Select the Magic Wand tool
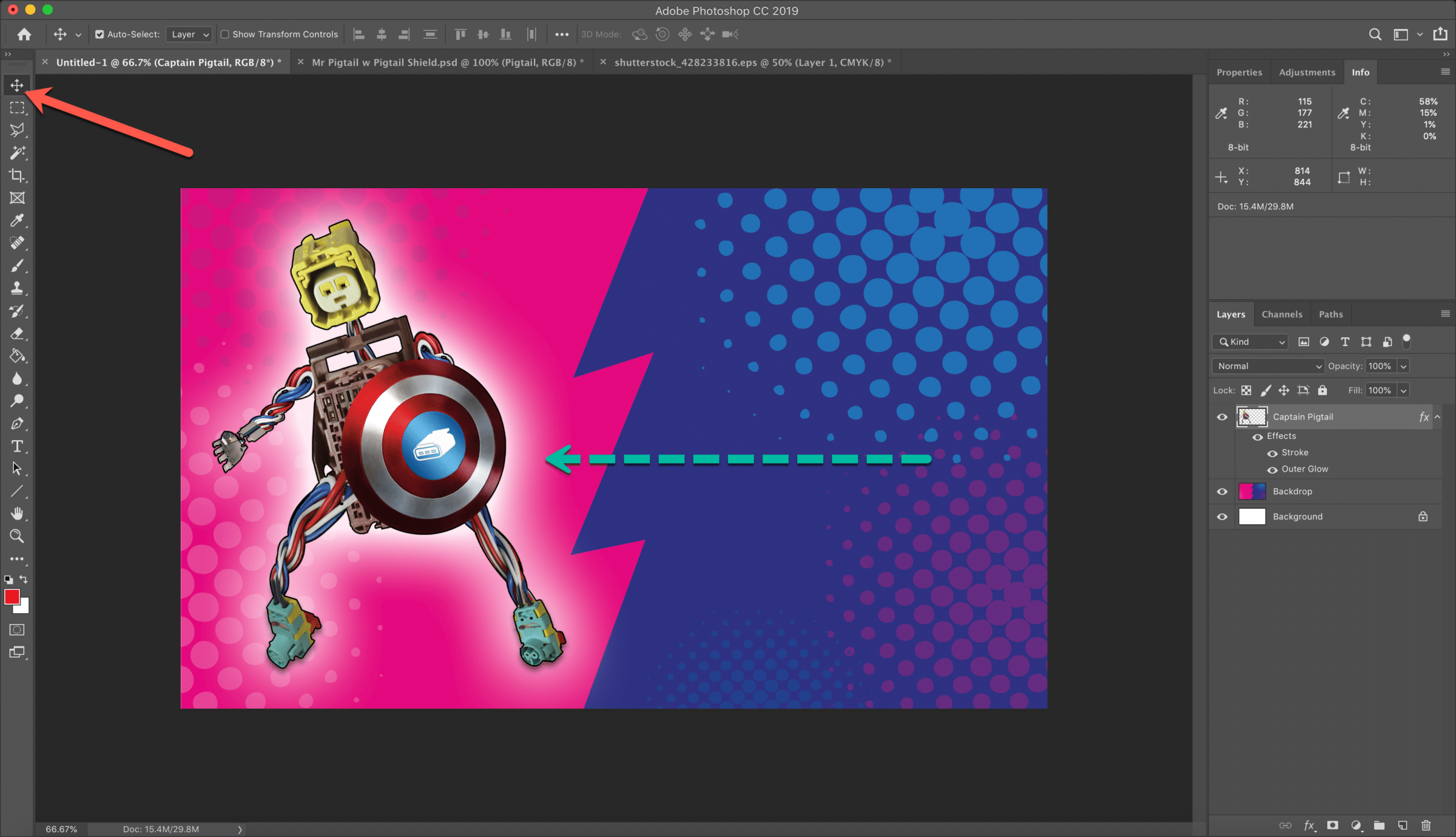Viewport: 1456px width, 837px height. pos(17,152)
